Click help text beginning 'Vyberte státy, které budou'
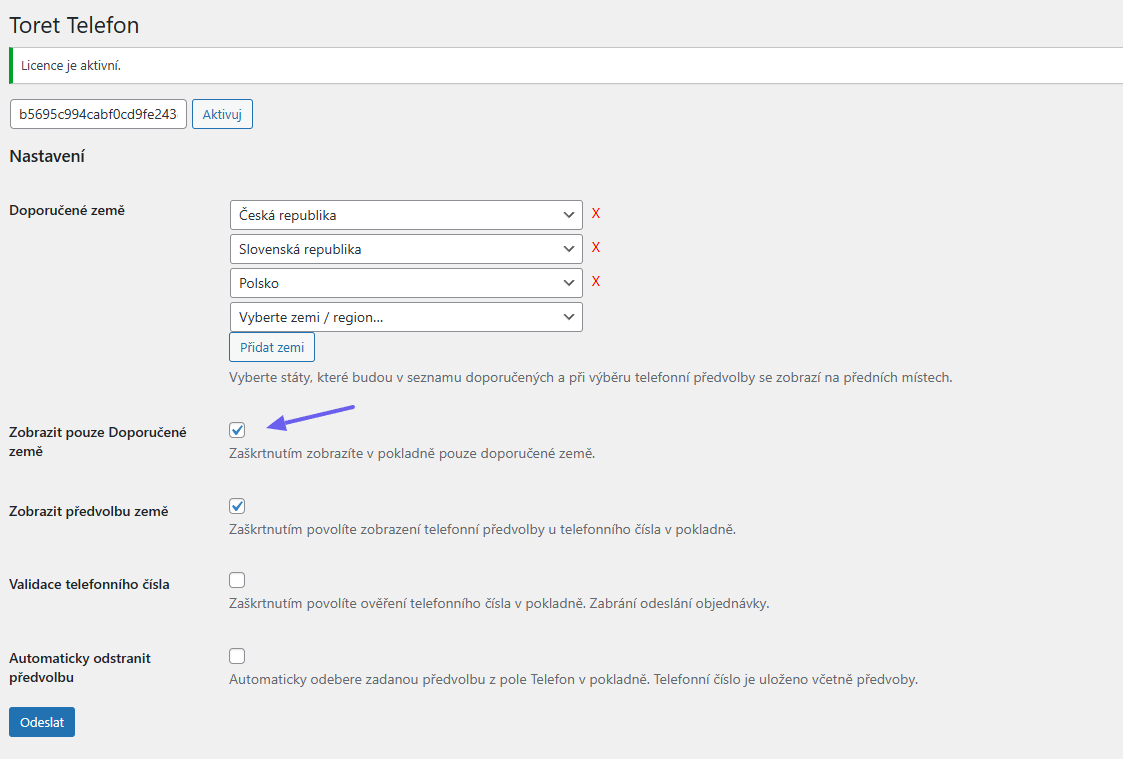Image resolution: width=1123 pixels, height=759 pixels. click(590, 378)
